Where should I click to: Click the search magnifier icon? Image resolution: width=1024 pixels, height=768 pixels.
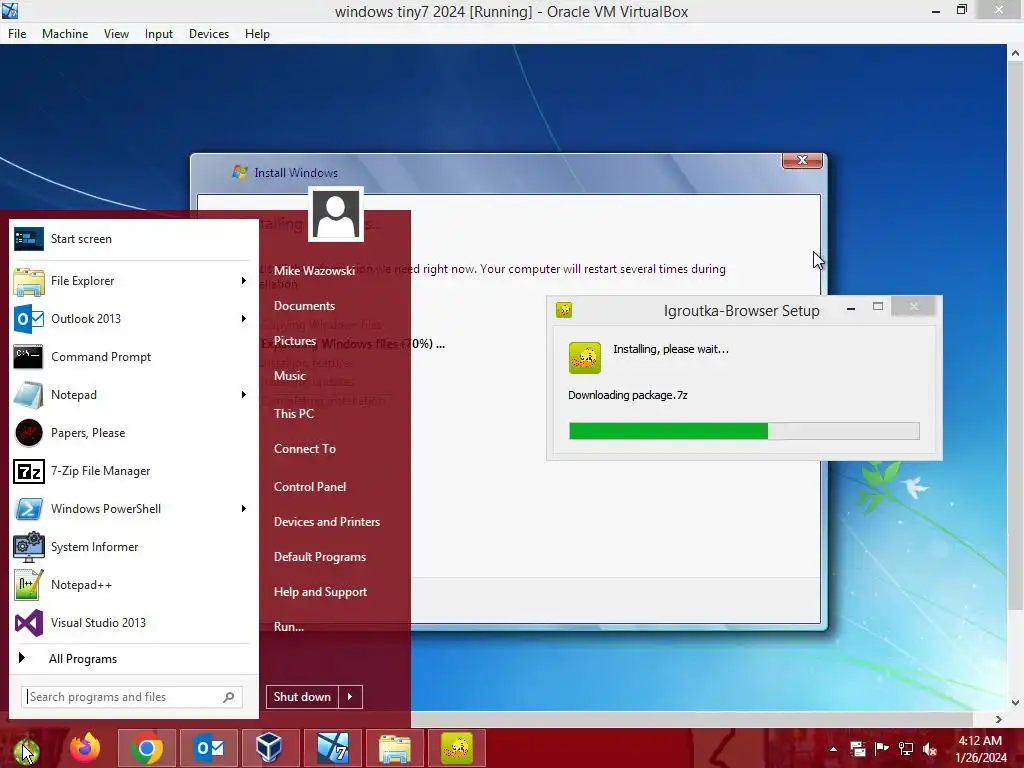229,697
